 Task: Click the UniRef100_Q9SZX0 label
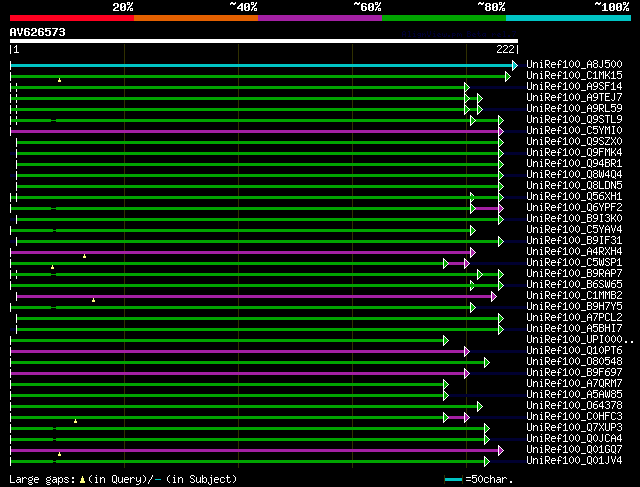point(574,141)
